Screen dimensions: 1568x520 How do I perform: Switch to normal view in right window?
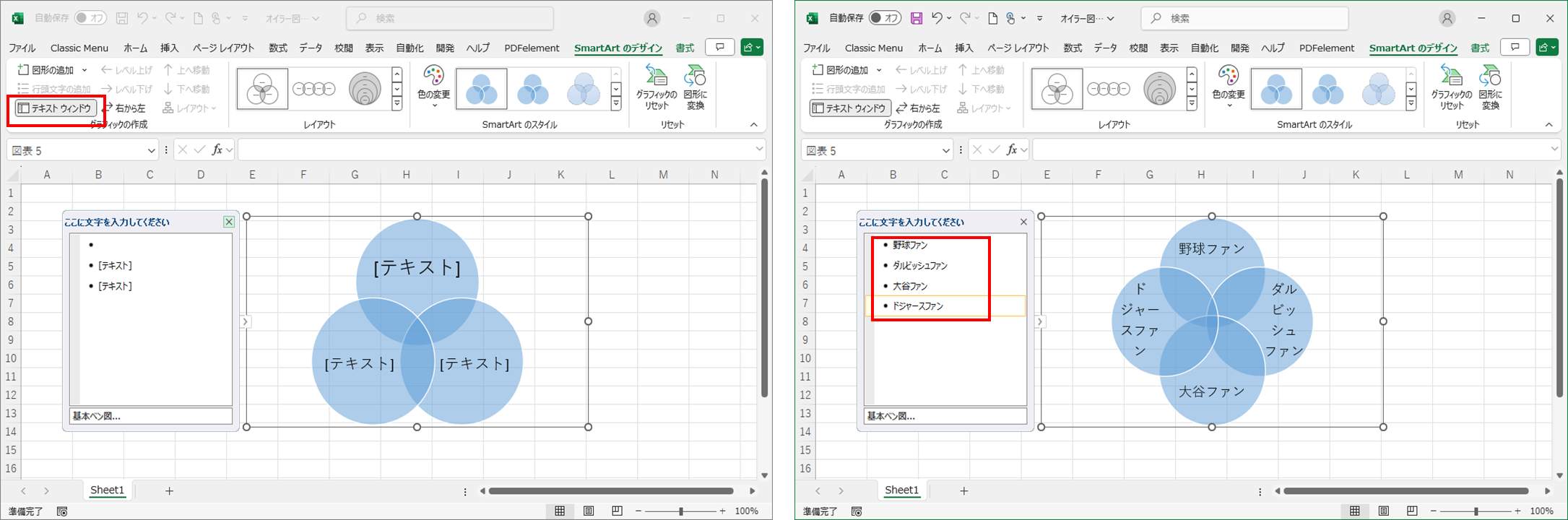pos(1354,511)
